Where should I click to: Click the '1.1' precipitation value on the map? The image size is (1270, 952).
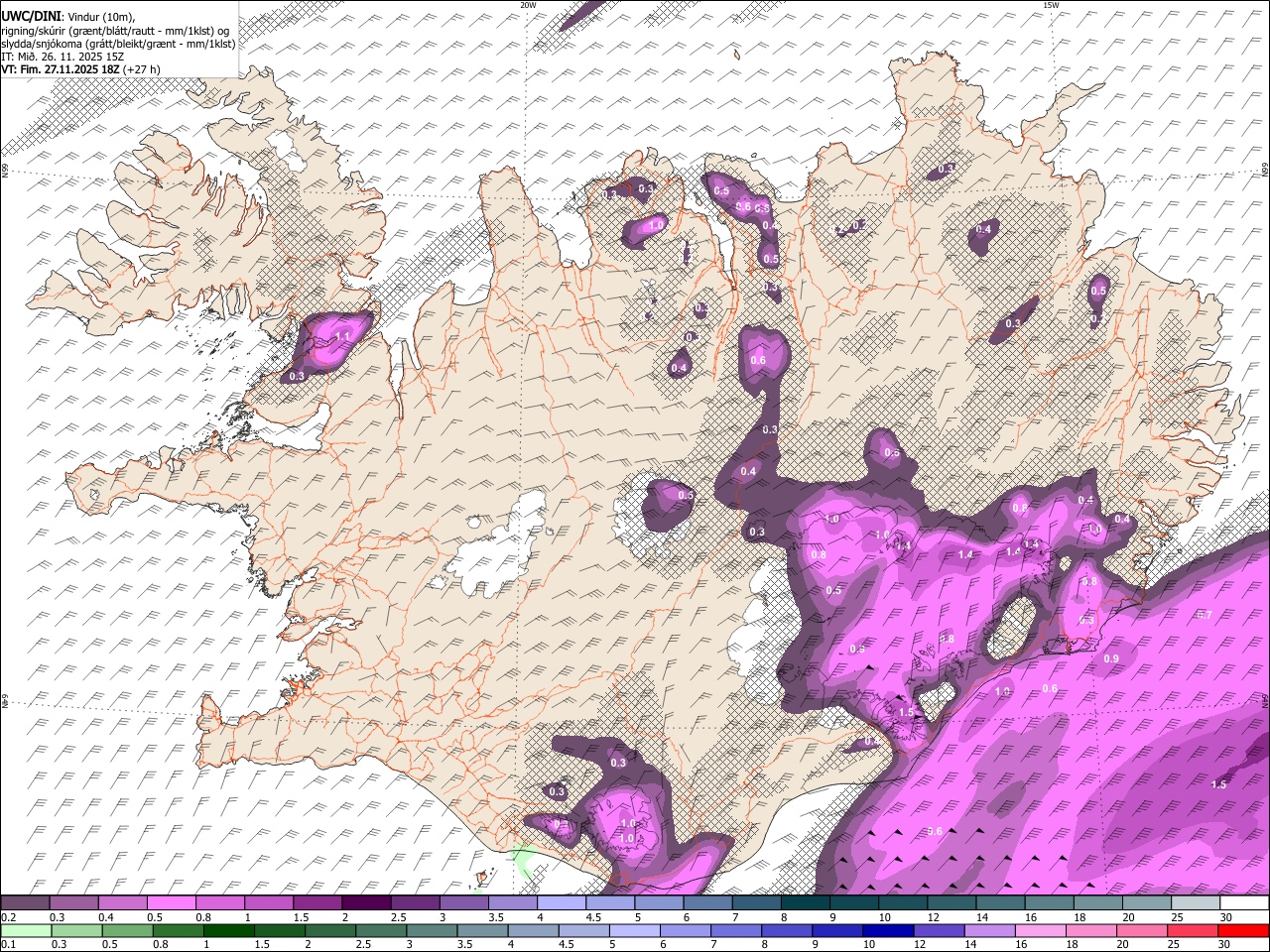343,337
